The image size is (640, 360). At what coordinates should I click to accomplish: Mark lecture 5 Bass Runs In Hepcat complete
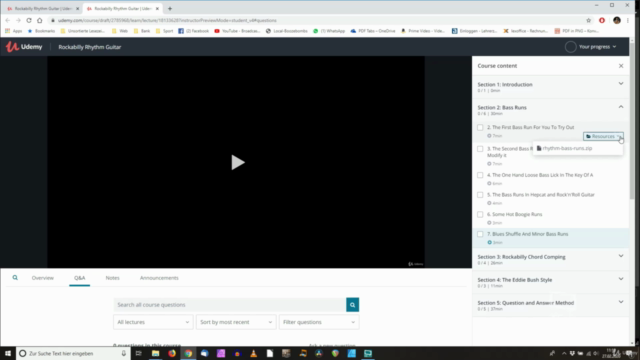point(480,195)
